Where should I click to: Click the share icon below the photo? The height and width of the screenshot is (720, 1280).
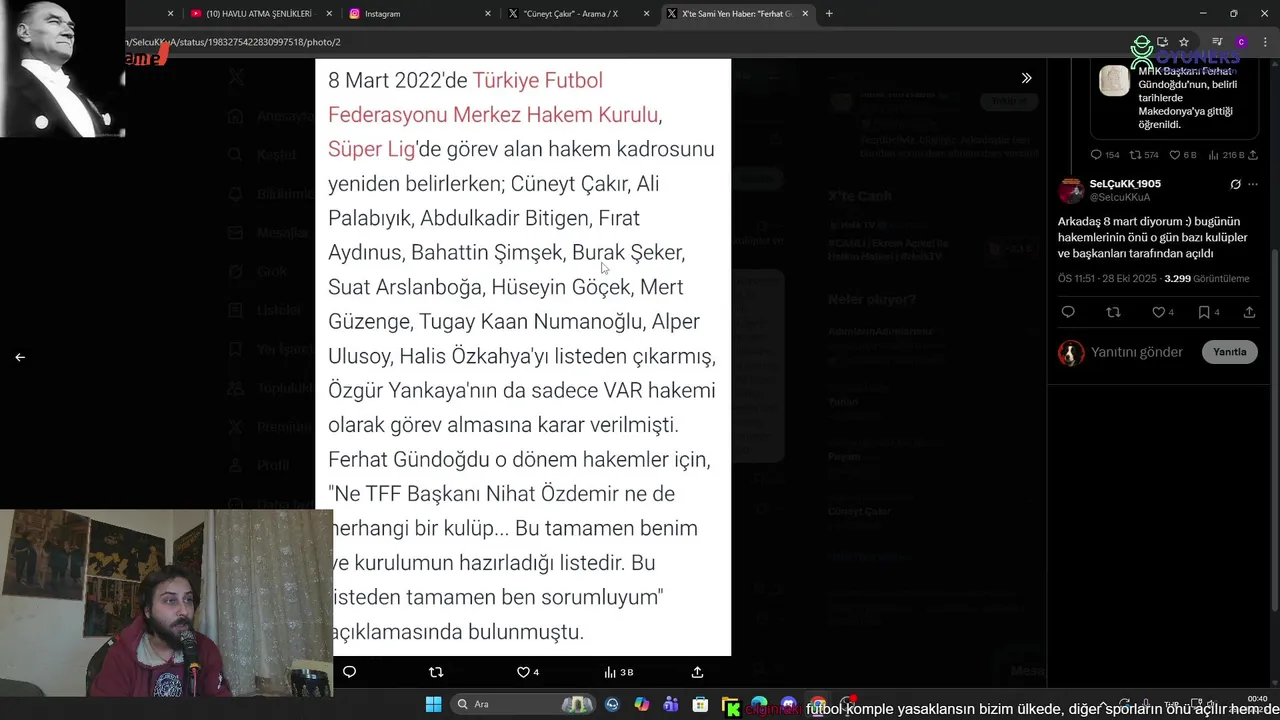point(697,672)
